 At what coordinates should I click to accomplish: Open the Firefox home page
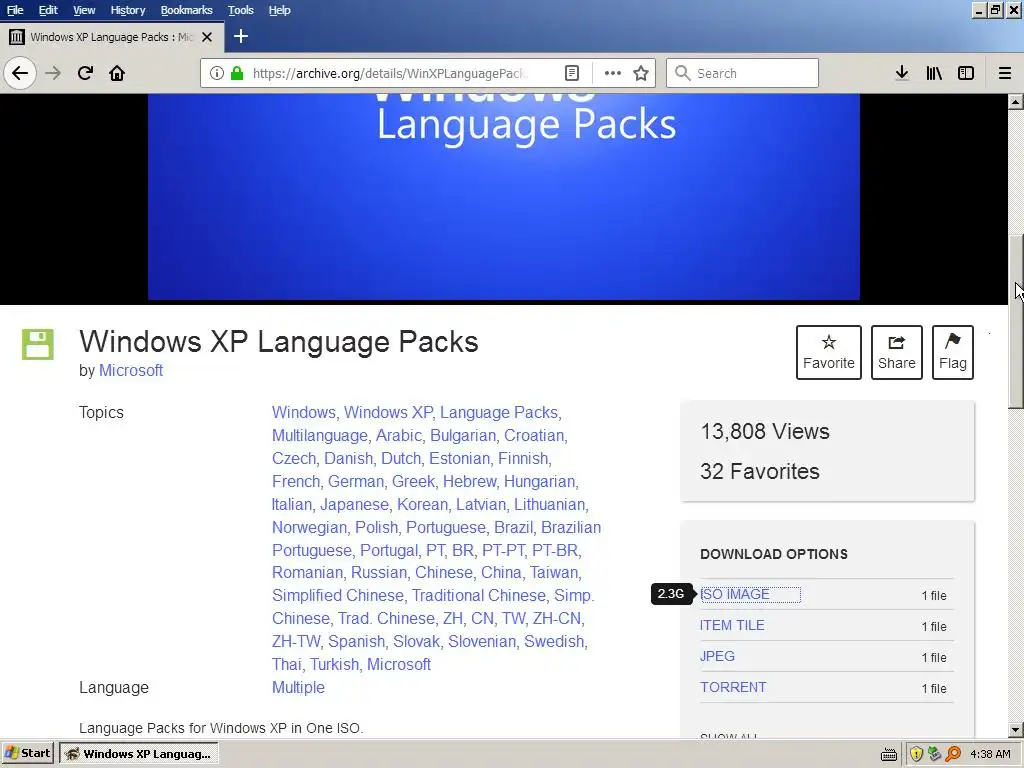tap(117, 73)
